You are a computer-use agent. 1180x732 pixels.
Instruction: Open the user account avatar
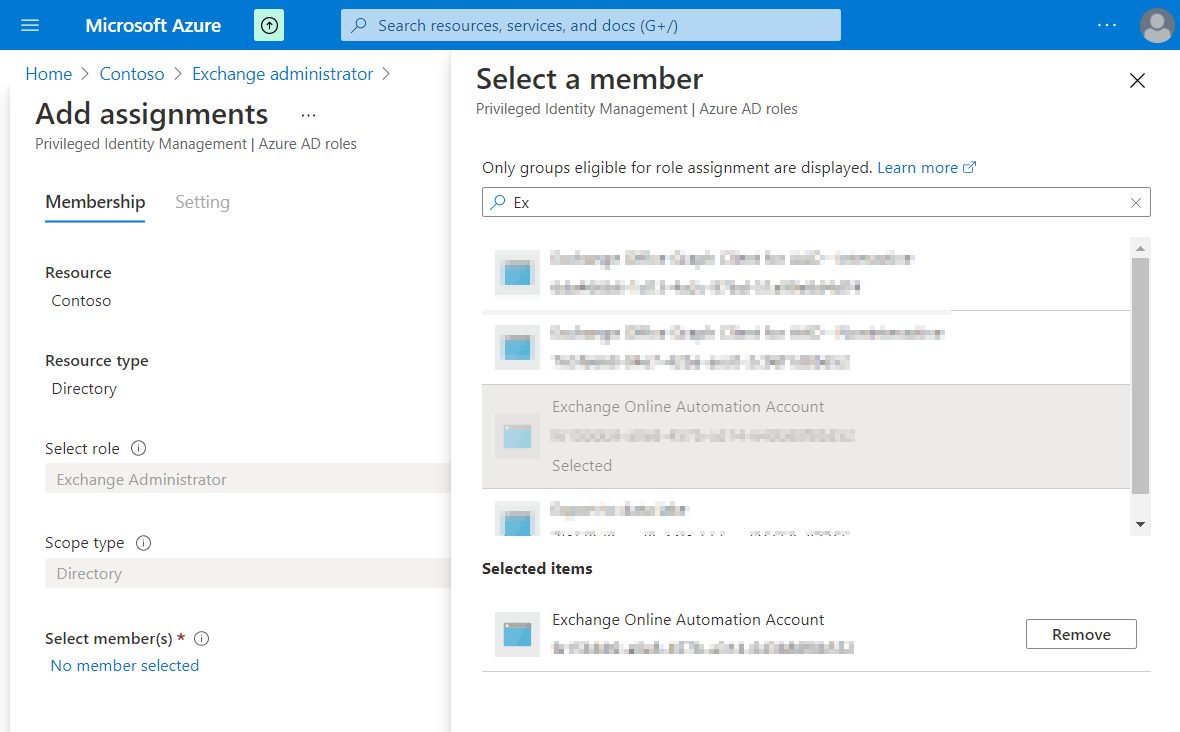tap(1157, 26)
